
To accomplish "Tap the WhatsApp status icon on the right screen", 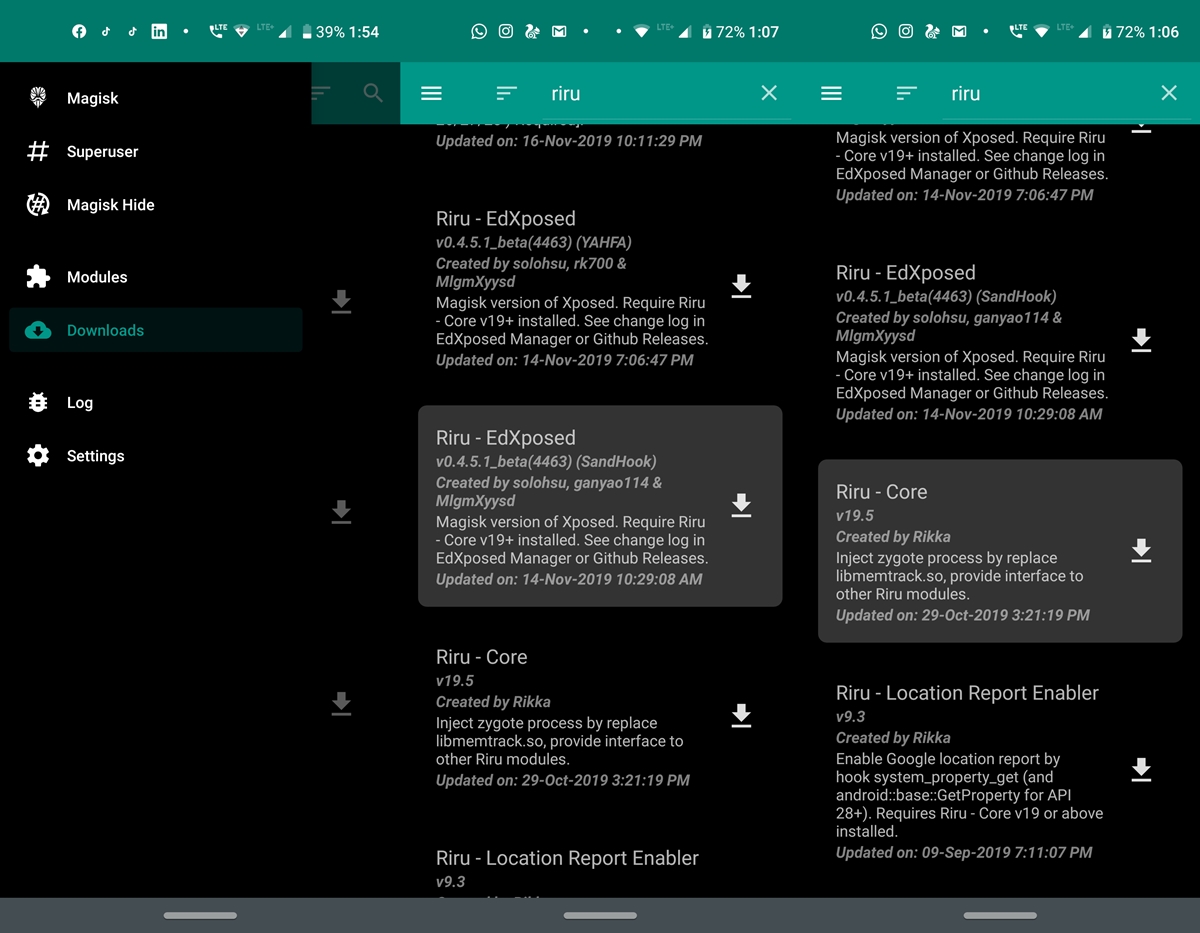I will (x=879, y=32).
